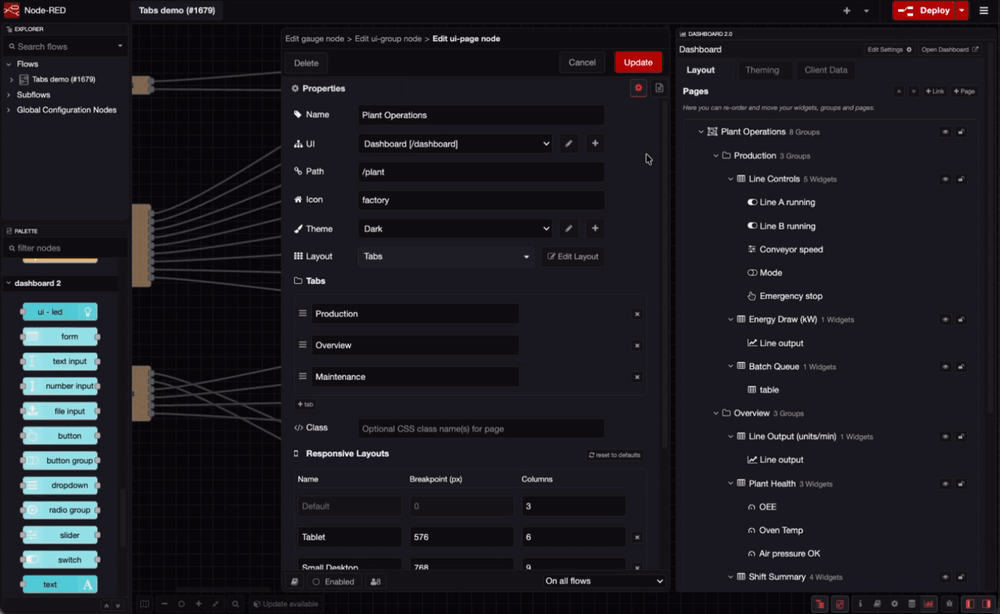Open the Layout Tabs dropdown
The width and height of the screenshot is (1000, 614).
446,256
